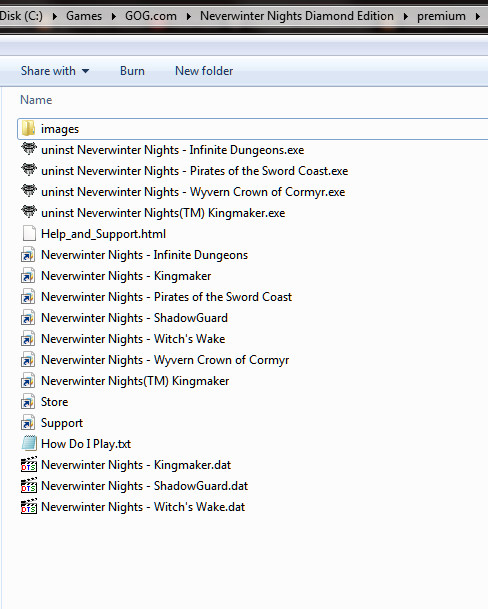
Task: Click the uninst Infinite Dungeons.exe icon
Action: coord(29,149)
